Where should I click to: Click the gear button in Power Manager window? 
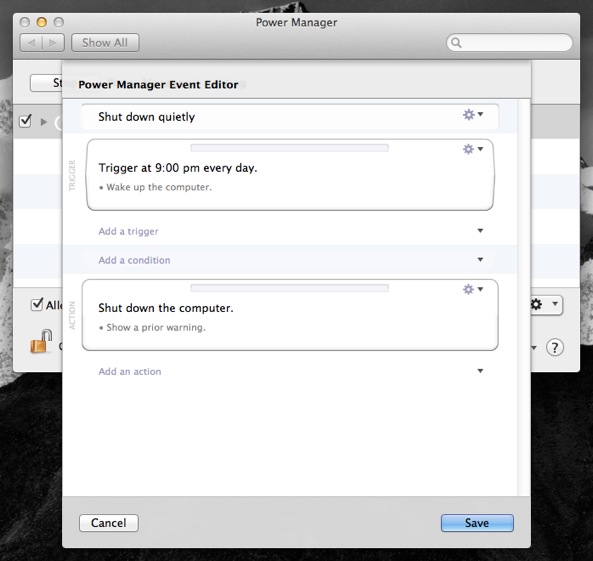546,305
